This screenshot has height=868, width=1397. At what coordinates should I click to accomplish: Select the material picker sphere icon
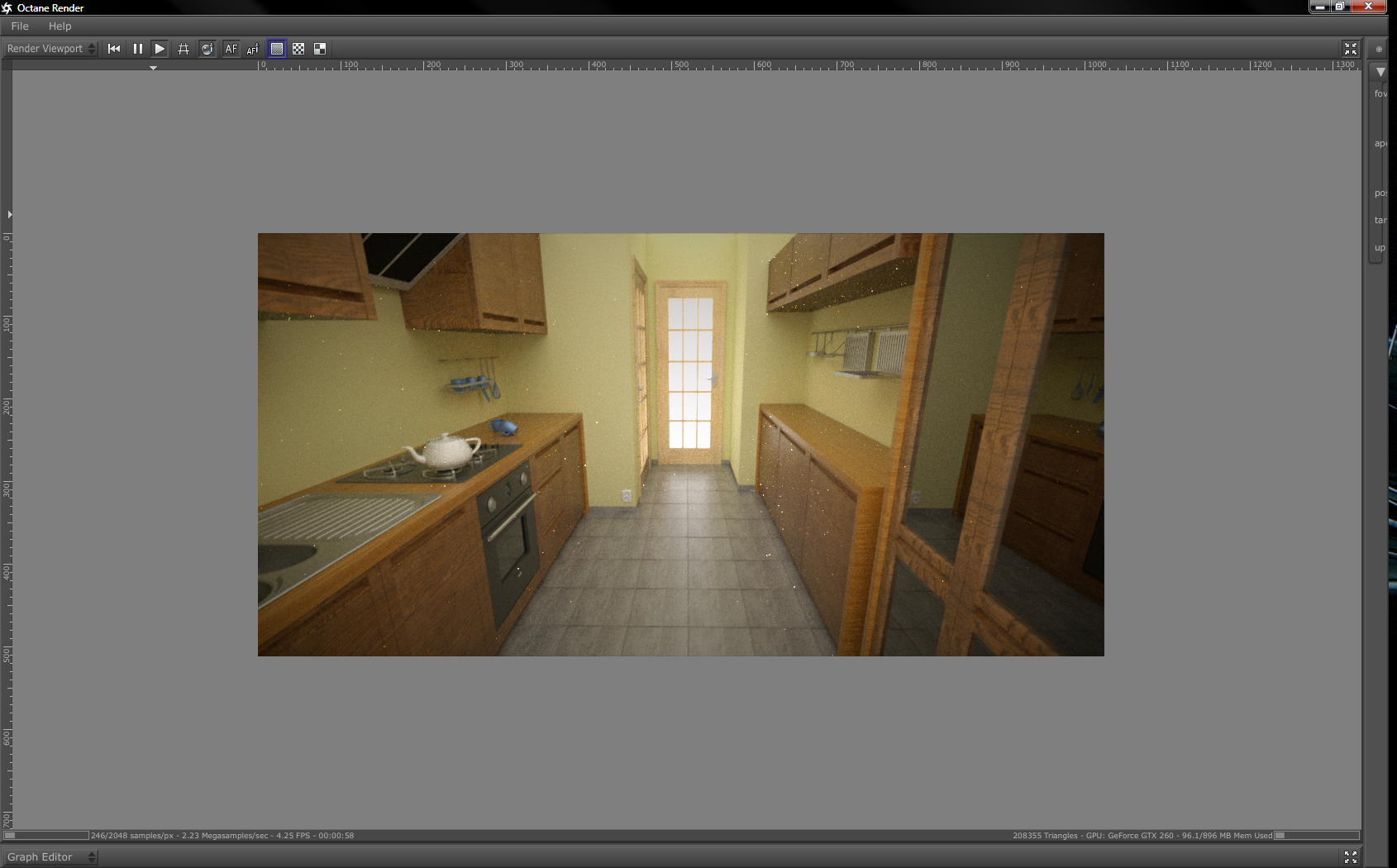tap(207, 49)
